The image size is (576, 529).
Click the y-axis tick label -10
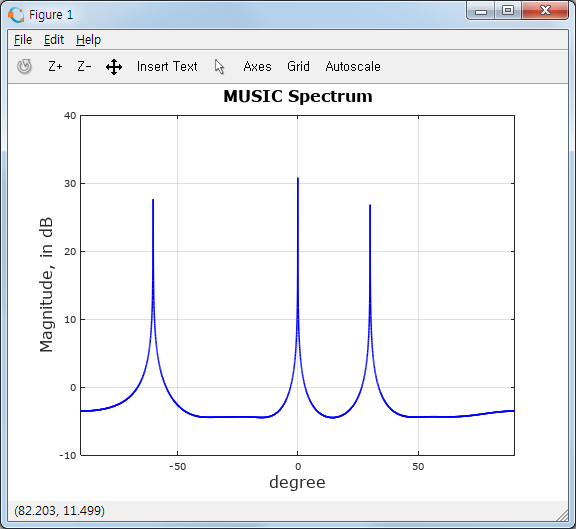68,456
